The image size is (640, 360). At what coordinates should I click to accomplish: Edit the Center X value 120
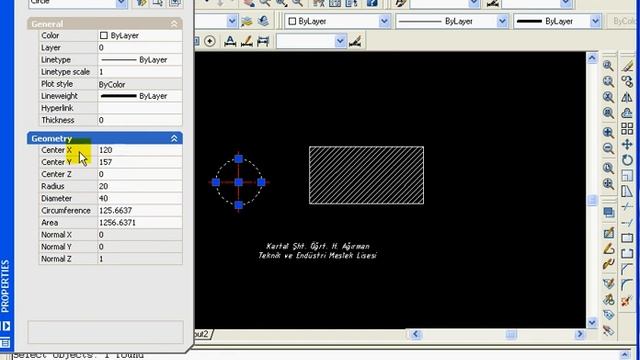click(x=140, y=150)
